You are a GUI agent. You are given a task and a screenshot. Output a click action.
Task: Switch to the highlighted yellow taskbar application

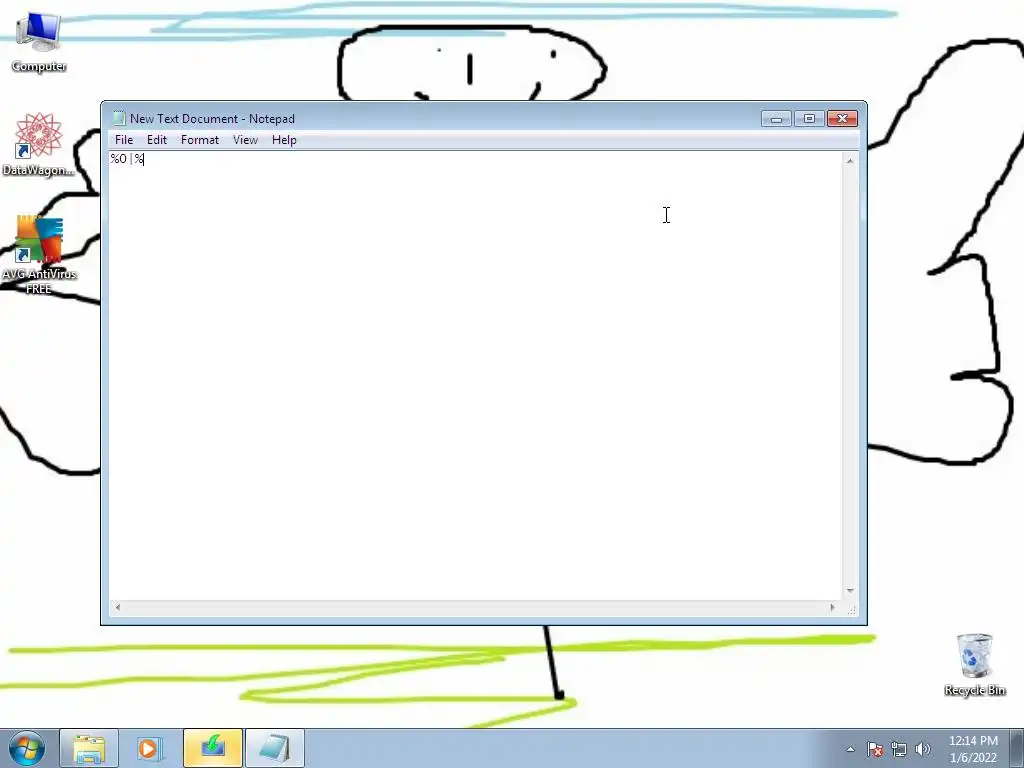click(213, 748)
